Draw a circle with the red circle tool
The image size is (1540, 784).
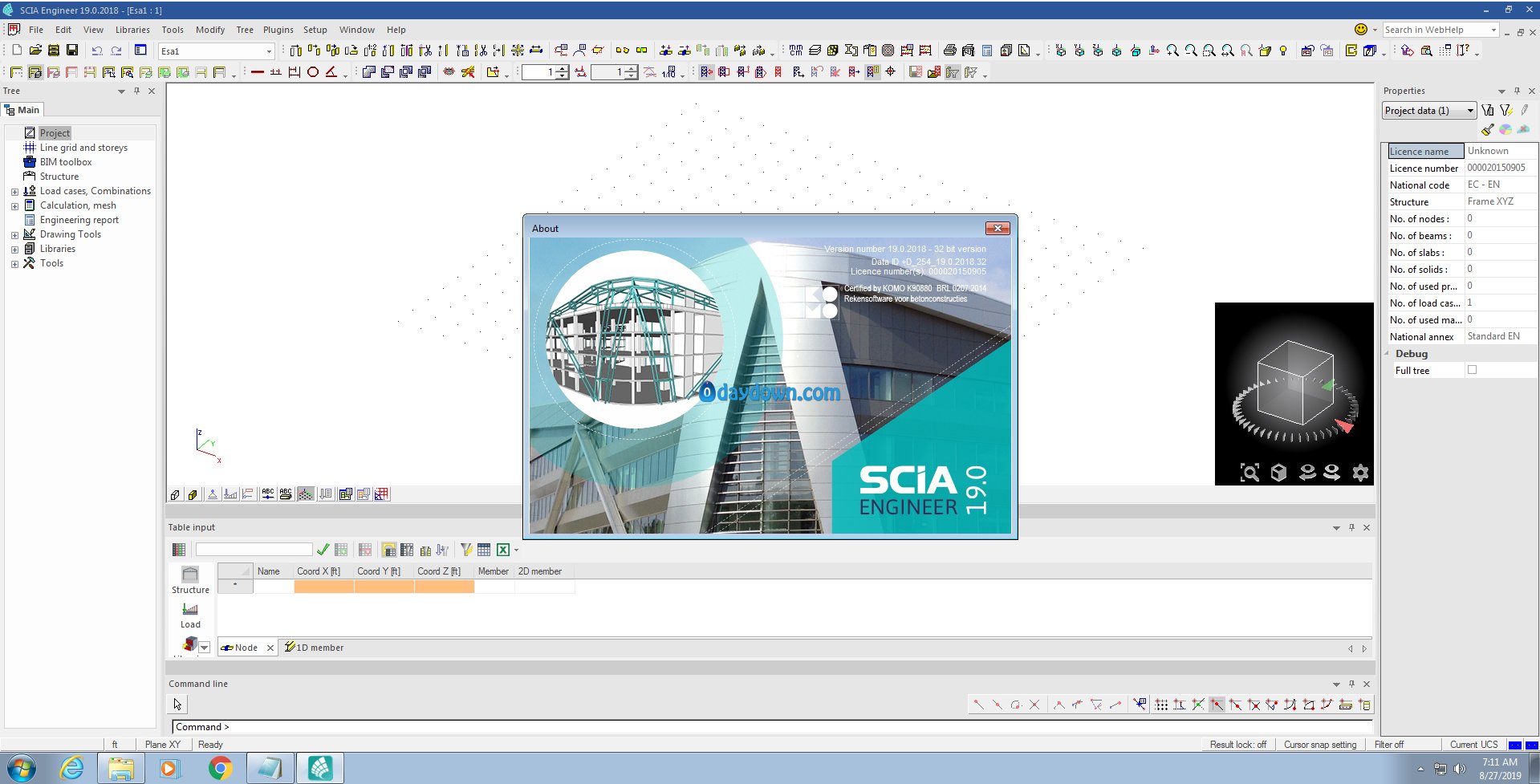pos(313,71)
